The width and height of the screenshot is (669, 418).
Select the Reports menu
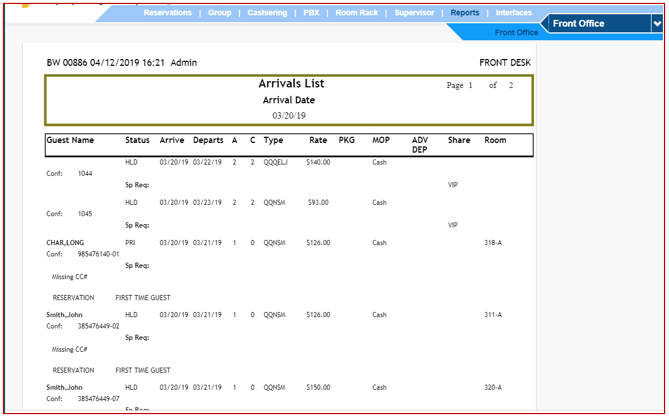(x=464, y=13)
